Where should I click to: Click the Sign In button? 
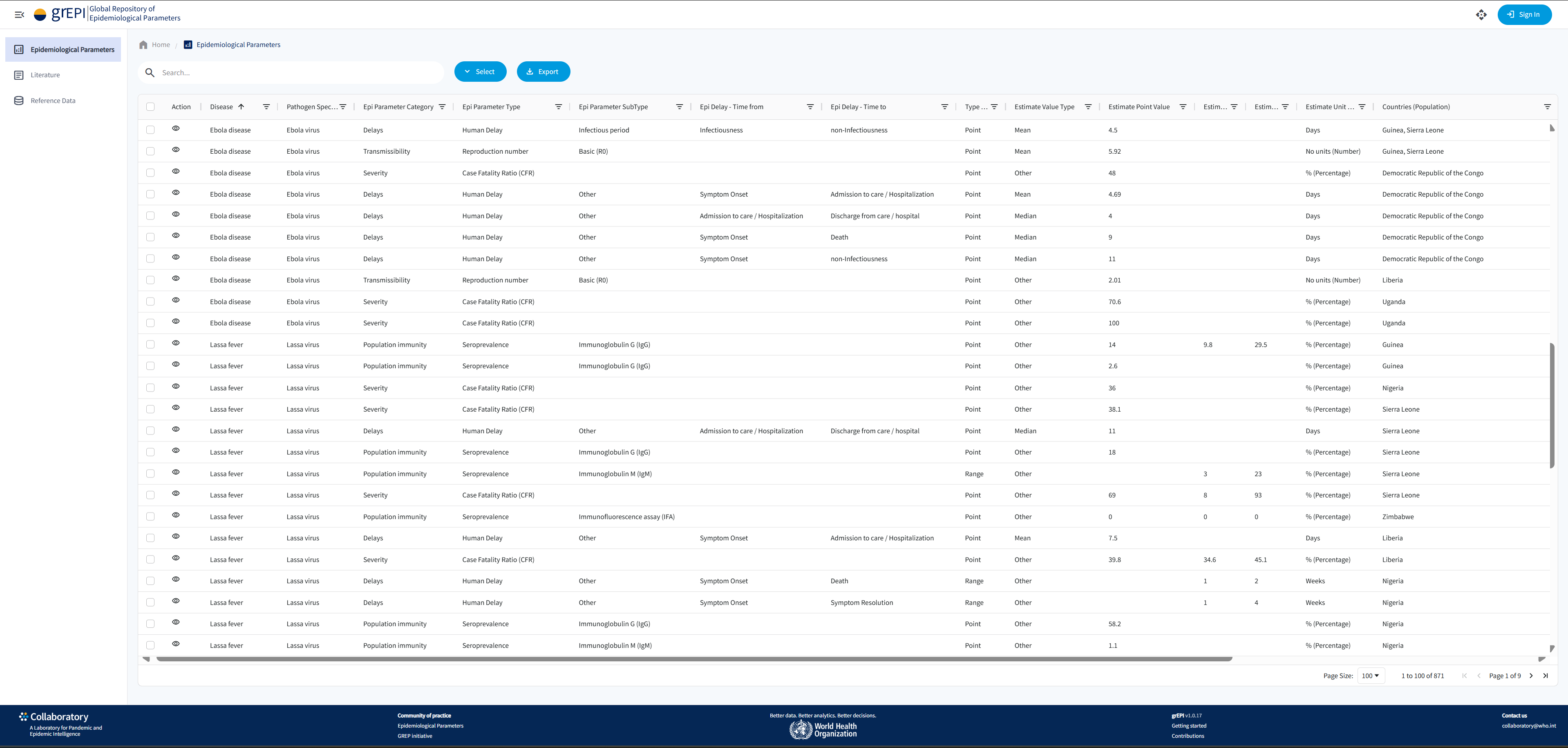pos(1524,14)
